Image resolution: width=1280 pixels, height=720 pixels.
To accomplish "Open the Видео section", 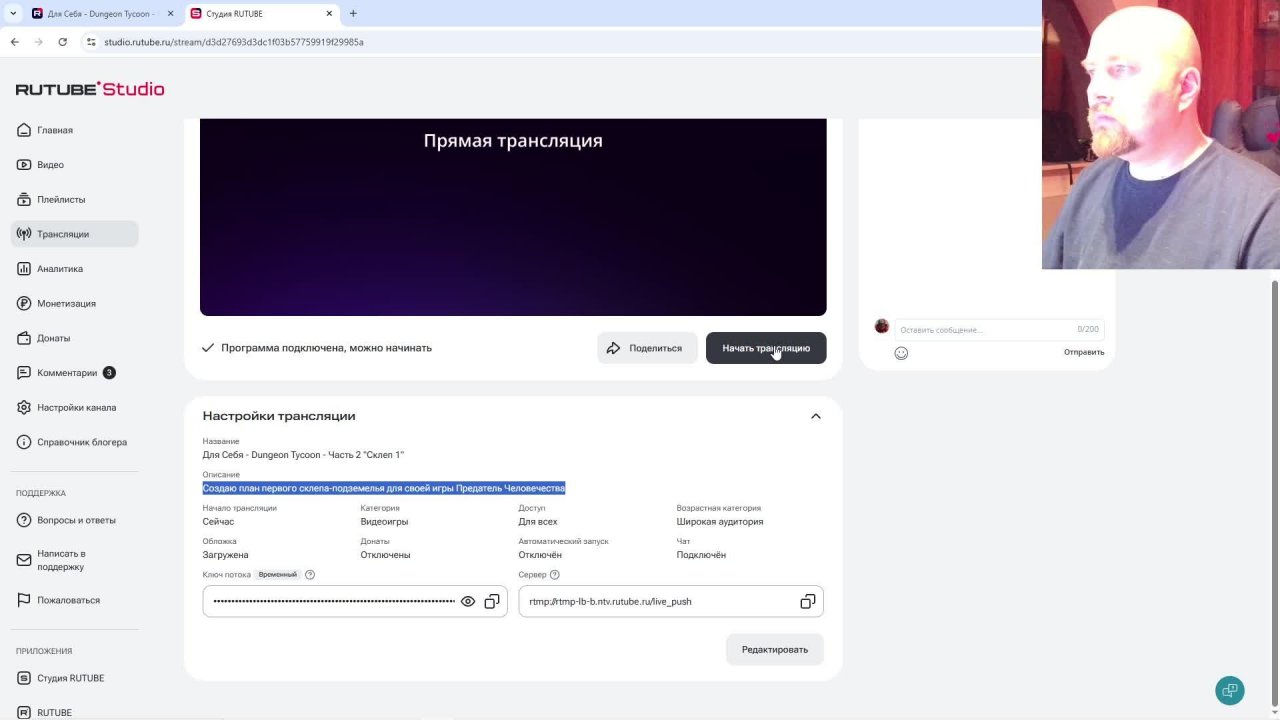I will (75, 165).
